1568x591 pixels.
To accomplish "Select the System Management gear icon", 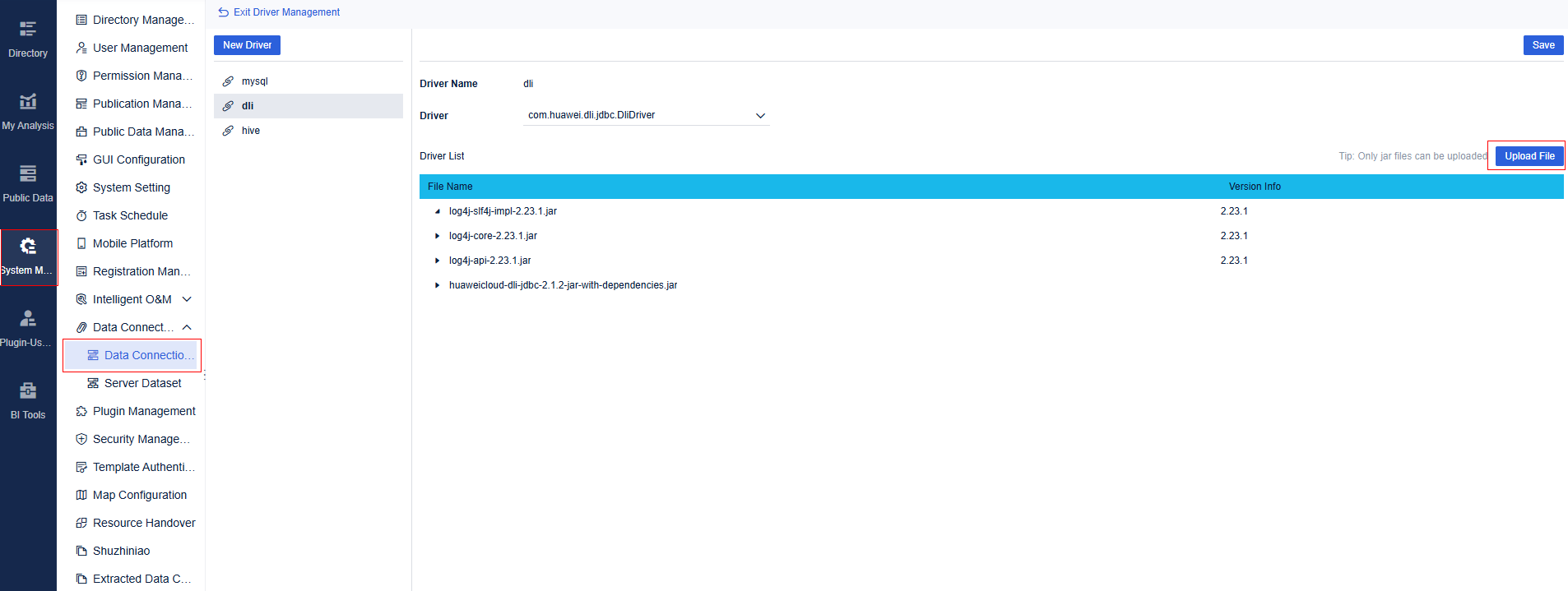I will [28, 246].
